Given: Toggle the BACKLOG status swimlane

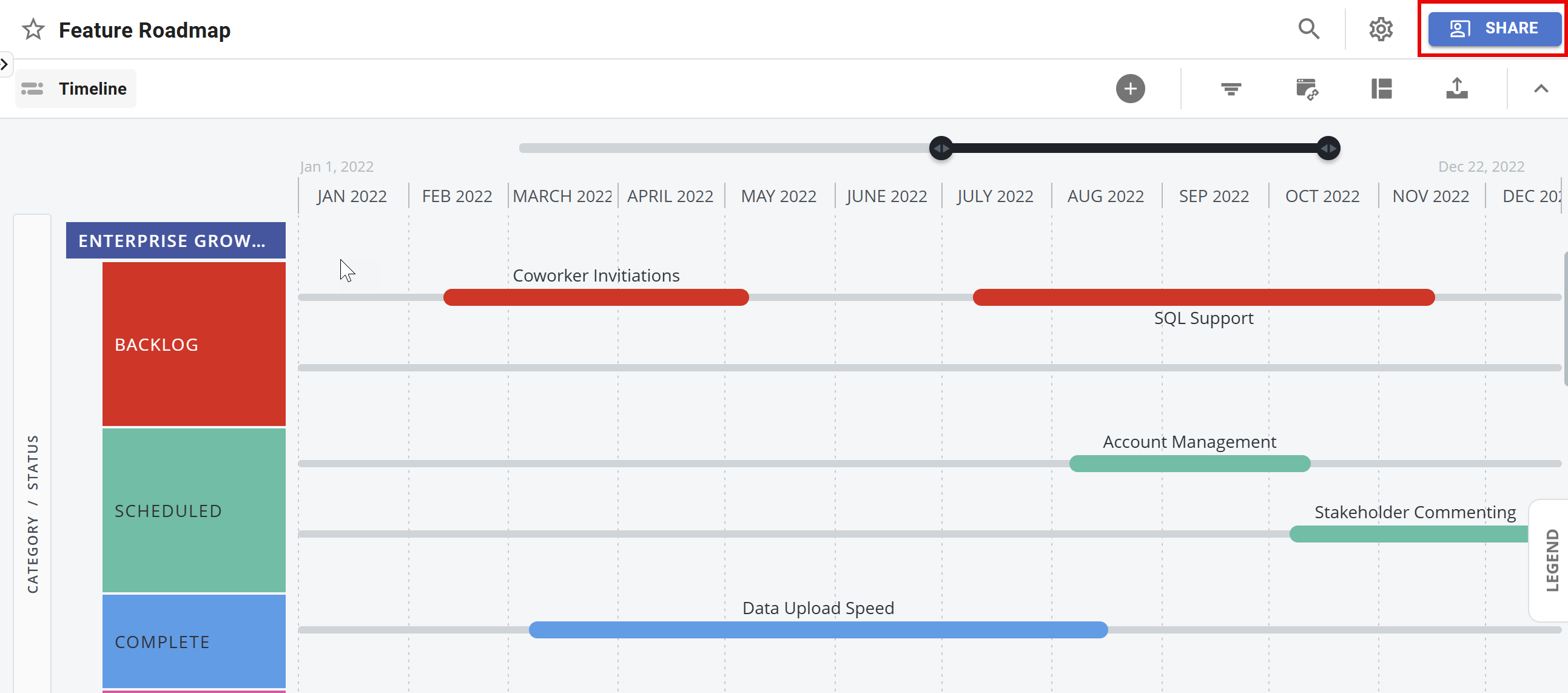Looking at the screenshot, I should point(193,344).
